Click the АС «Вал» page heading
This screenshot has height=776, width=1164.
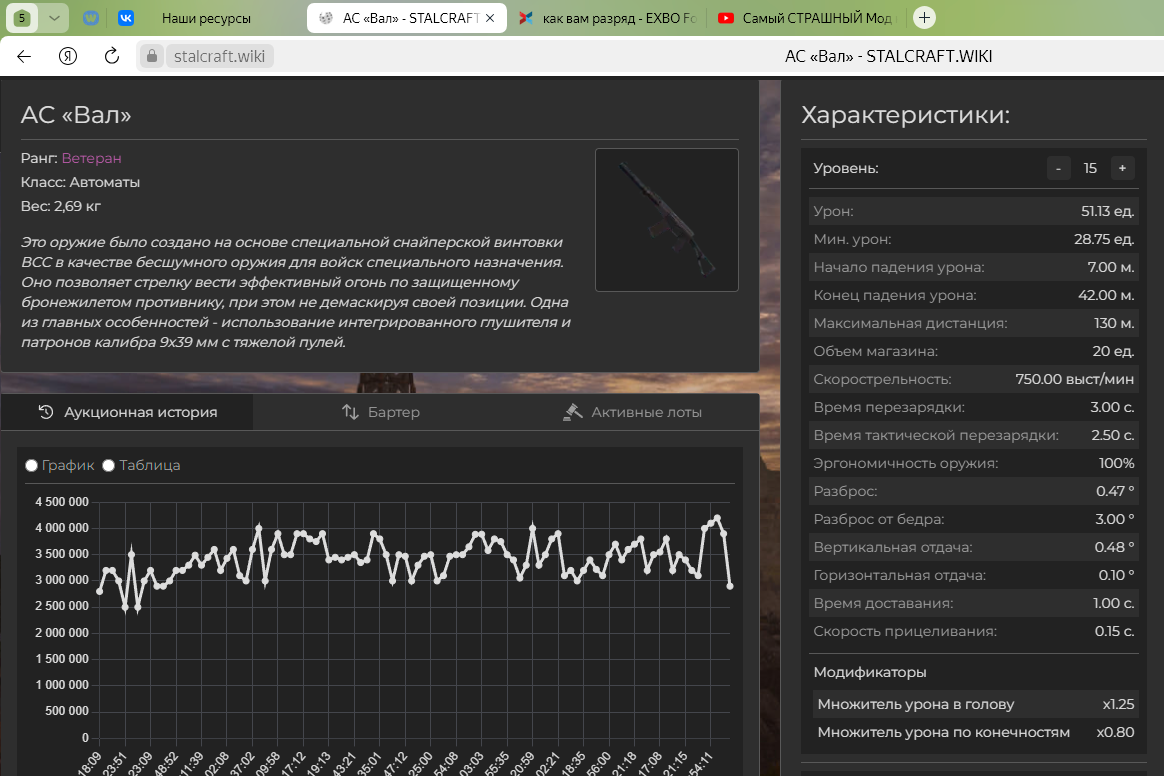[76, 115]
